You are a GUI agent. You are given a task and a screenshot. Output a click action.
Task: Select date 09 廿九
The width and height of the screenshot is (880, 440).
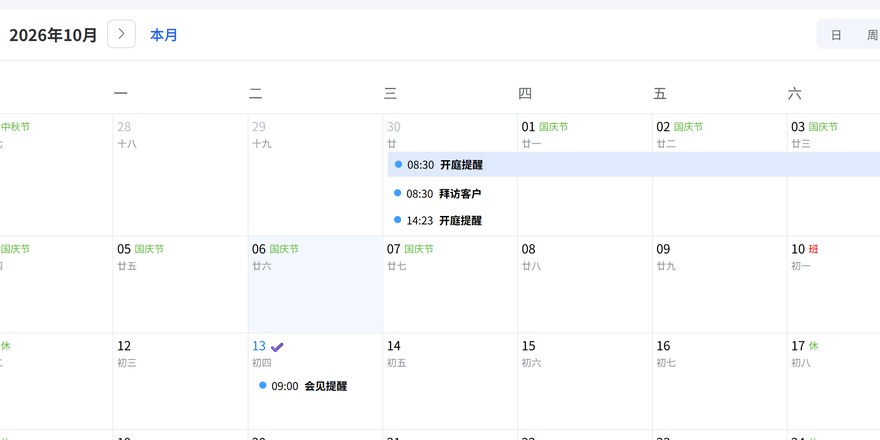coord(719,285)
